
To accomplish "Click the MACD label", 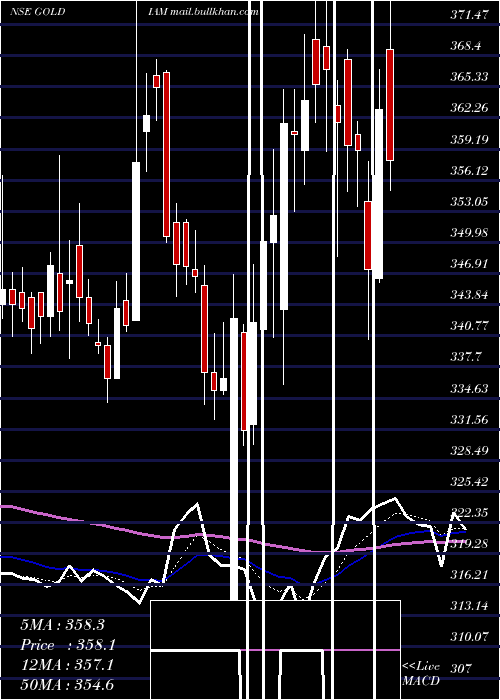I will [x=421, y=681].
